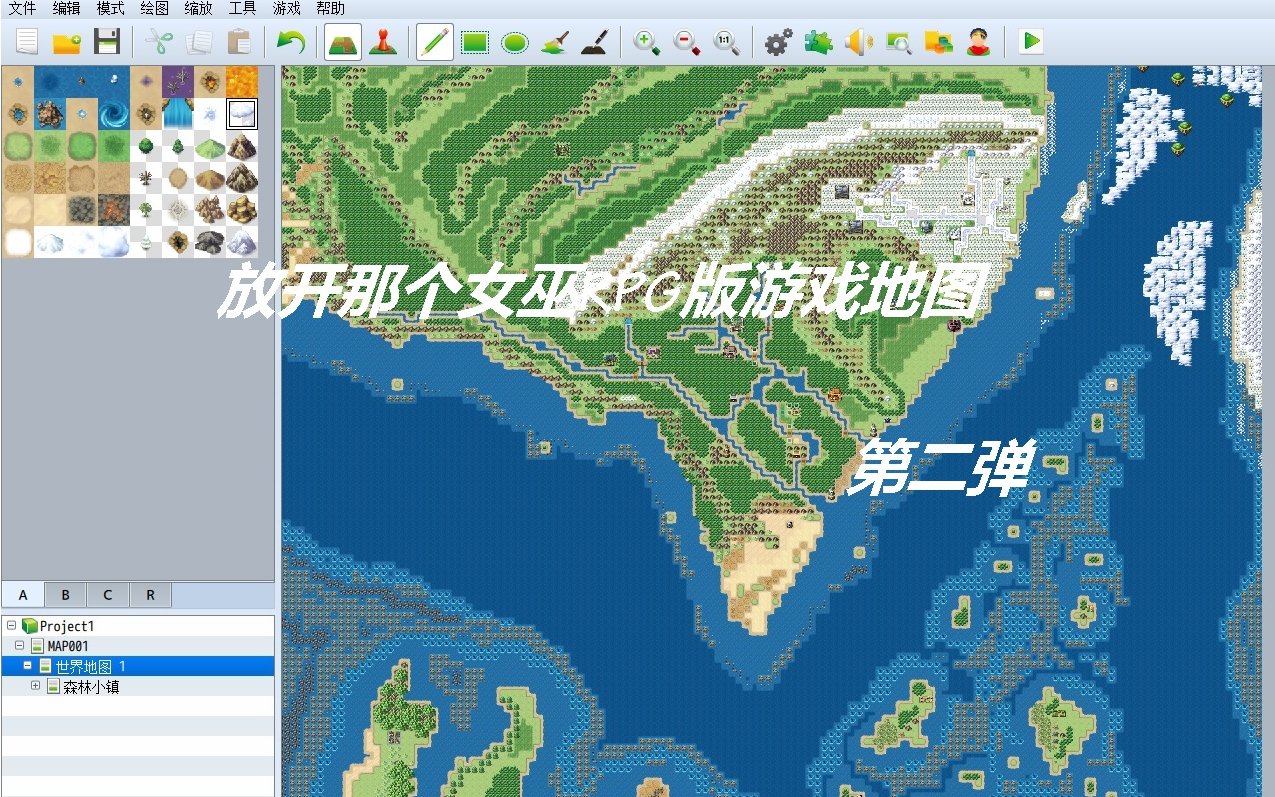Viewport: 1275px width, 797px height.
Task: Open the Resource Manager icon
Action: point(938,42)
